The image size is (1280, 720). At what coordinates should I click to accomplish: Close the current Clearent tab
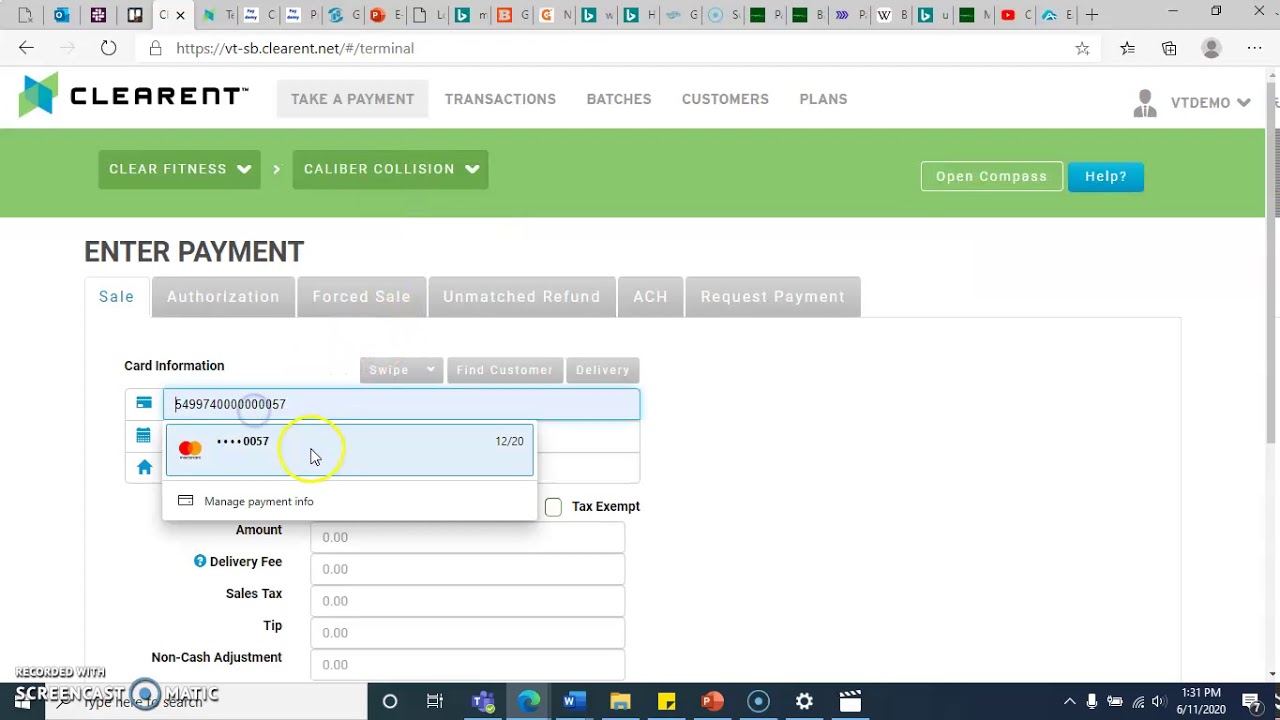181,15
